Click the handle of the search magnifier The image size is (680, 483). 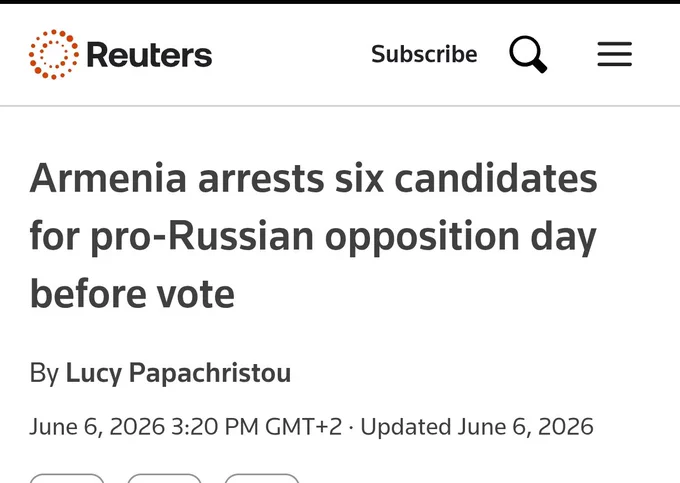[540, 66]
